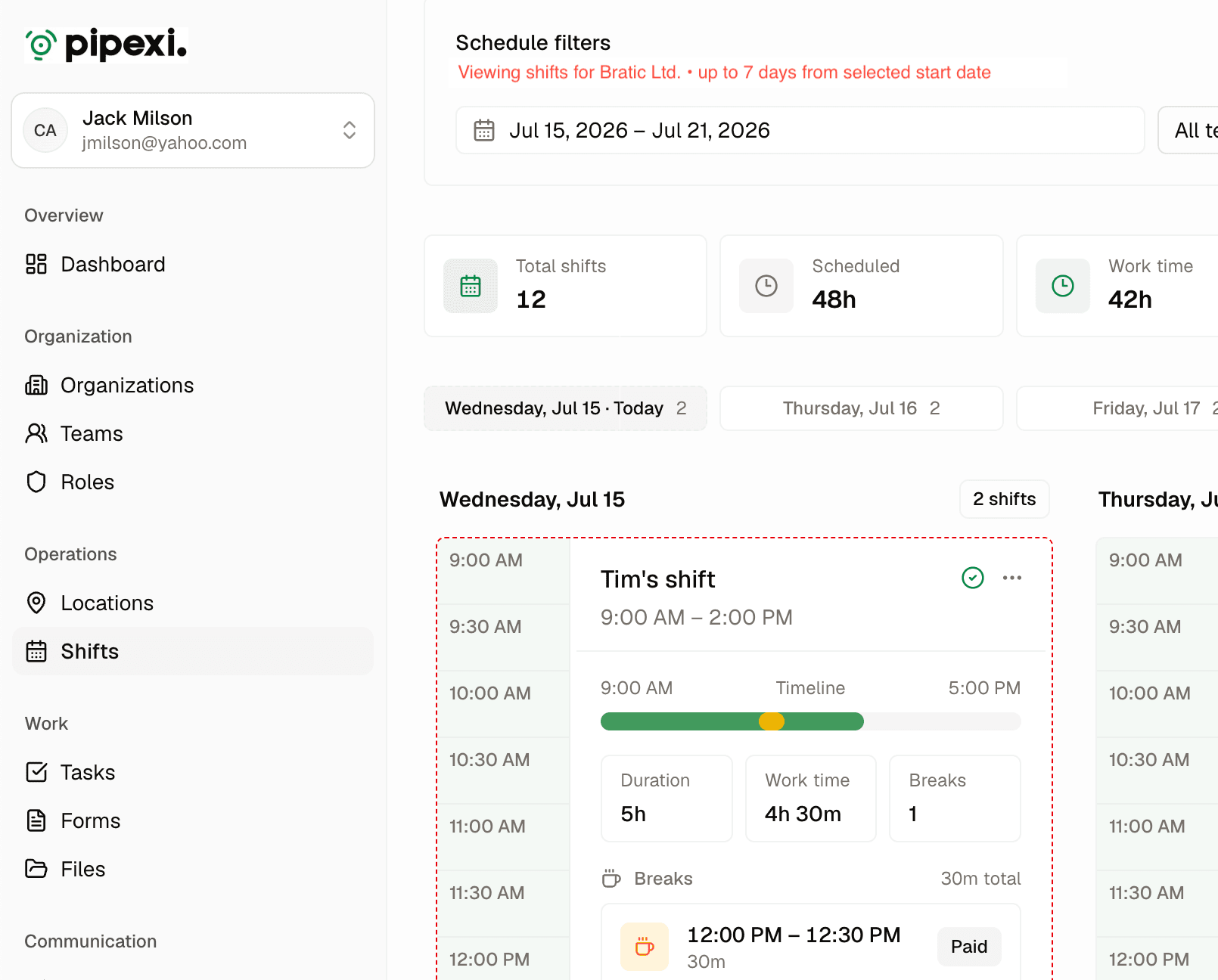The width and height of the screenshot is (1218, 980).
Task: Click the Roles shield icon
Action: (x=36, y=482)
